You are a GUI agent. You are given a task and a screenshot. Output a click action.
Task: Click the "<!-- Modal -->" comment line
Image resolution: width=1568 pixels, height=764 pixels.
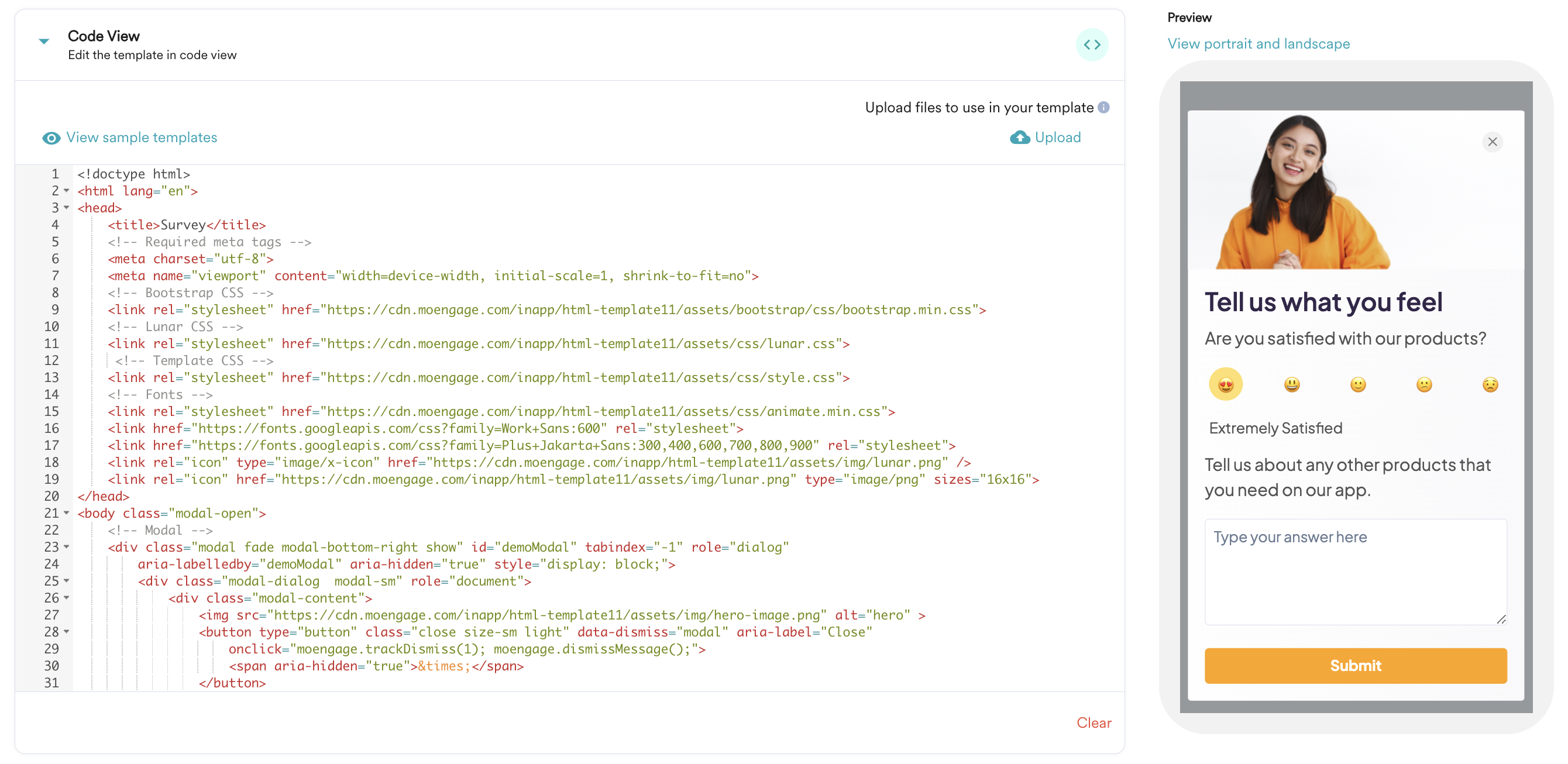coord(160,530)
